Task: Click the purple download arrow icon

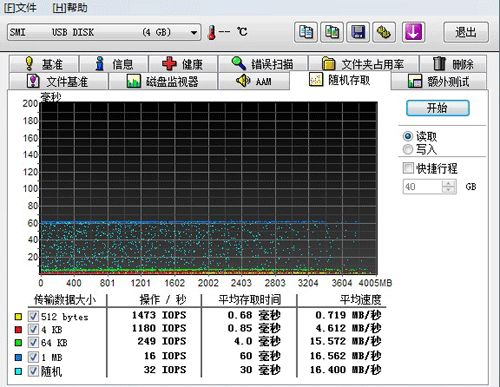Action: point(413,32)
